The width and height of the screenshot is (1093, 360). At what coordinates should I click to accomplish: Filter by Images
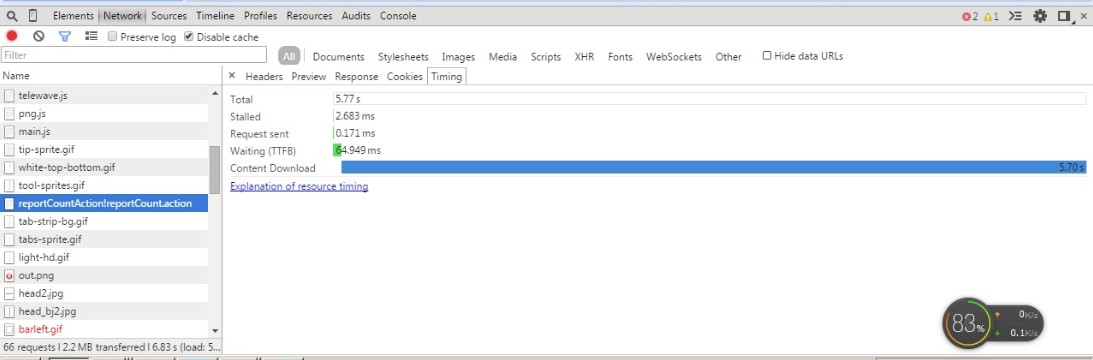pyautogui.click(x=458, y=57)
